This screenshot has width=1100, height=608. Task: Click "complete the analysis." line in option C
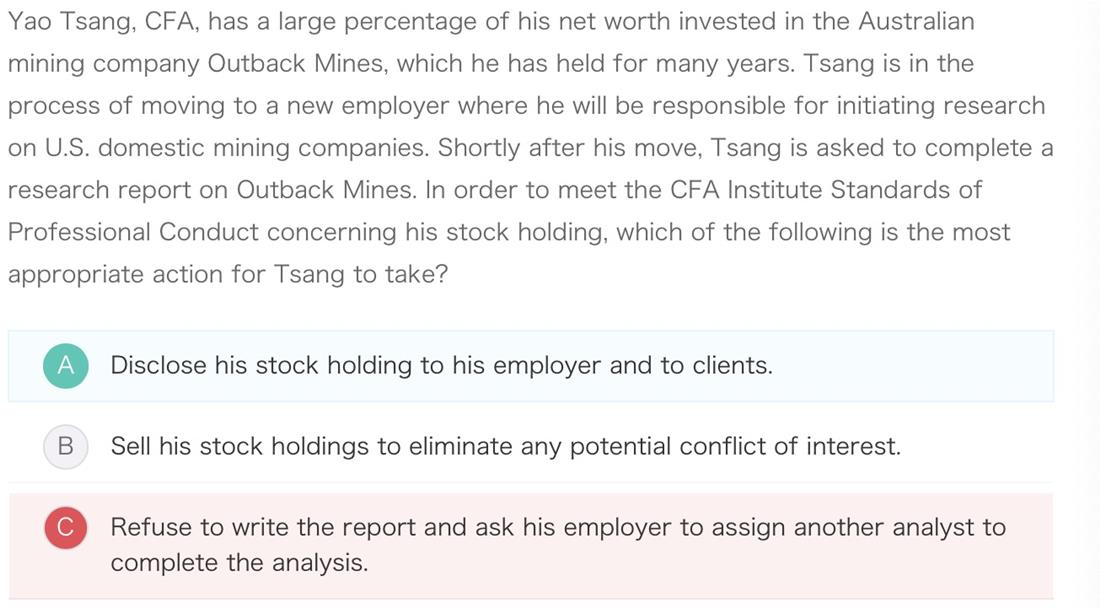(239, 562)
